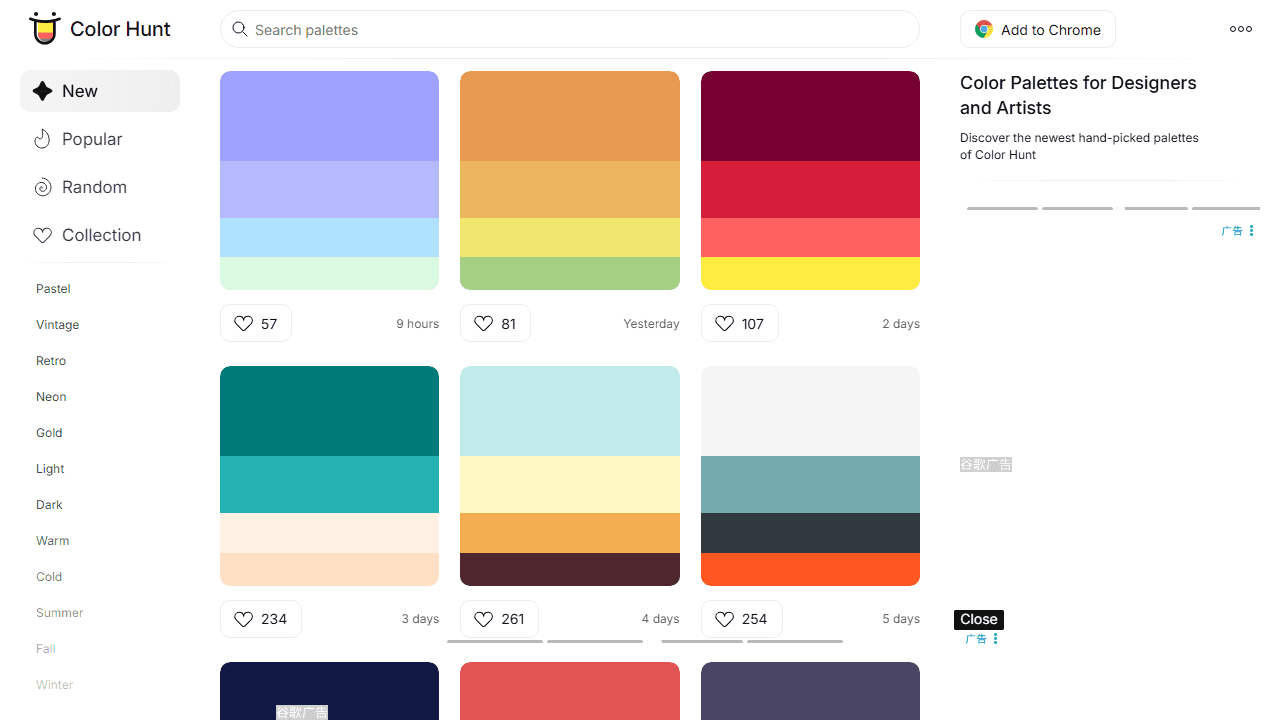Open the ad options dots below Close

click(995, 638)
